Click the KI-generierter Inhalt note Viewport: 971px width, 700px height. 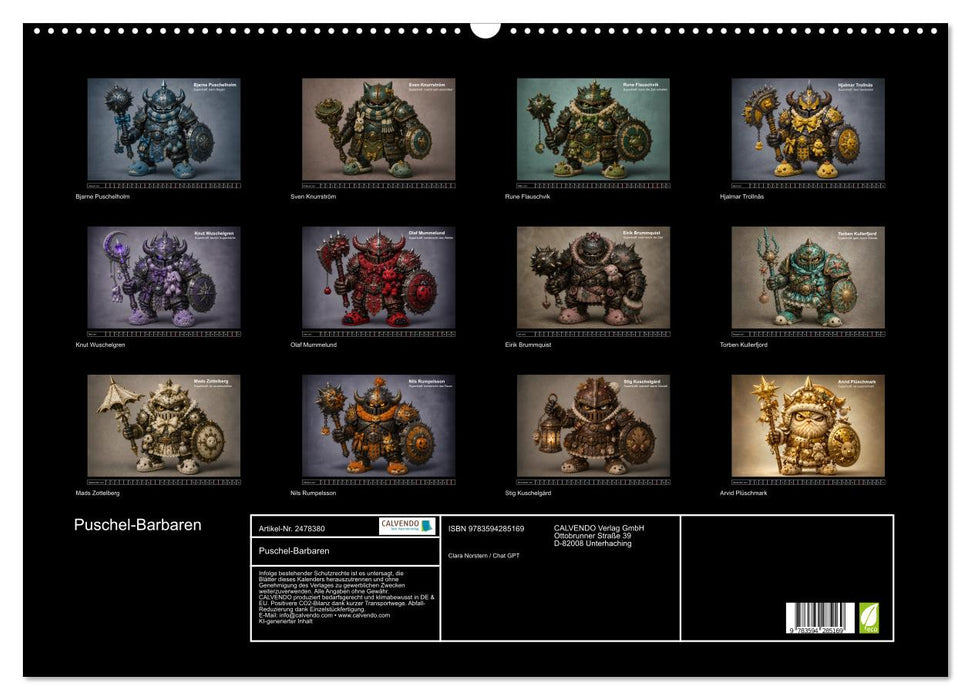pos(285,621)
